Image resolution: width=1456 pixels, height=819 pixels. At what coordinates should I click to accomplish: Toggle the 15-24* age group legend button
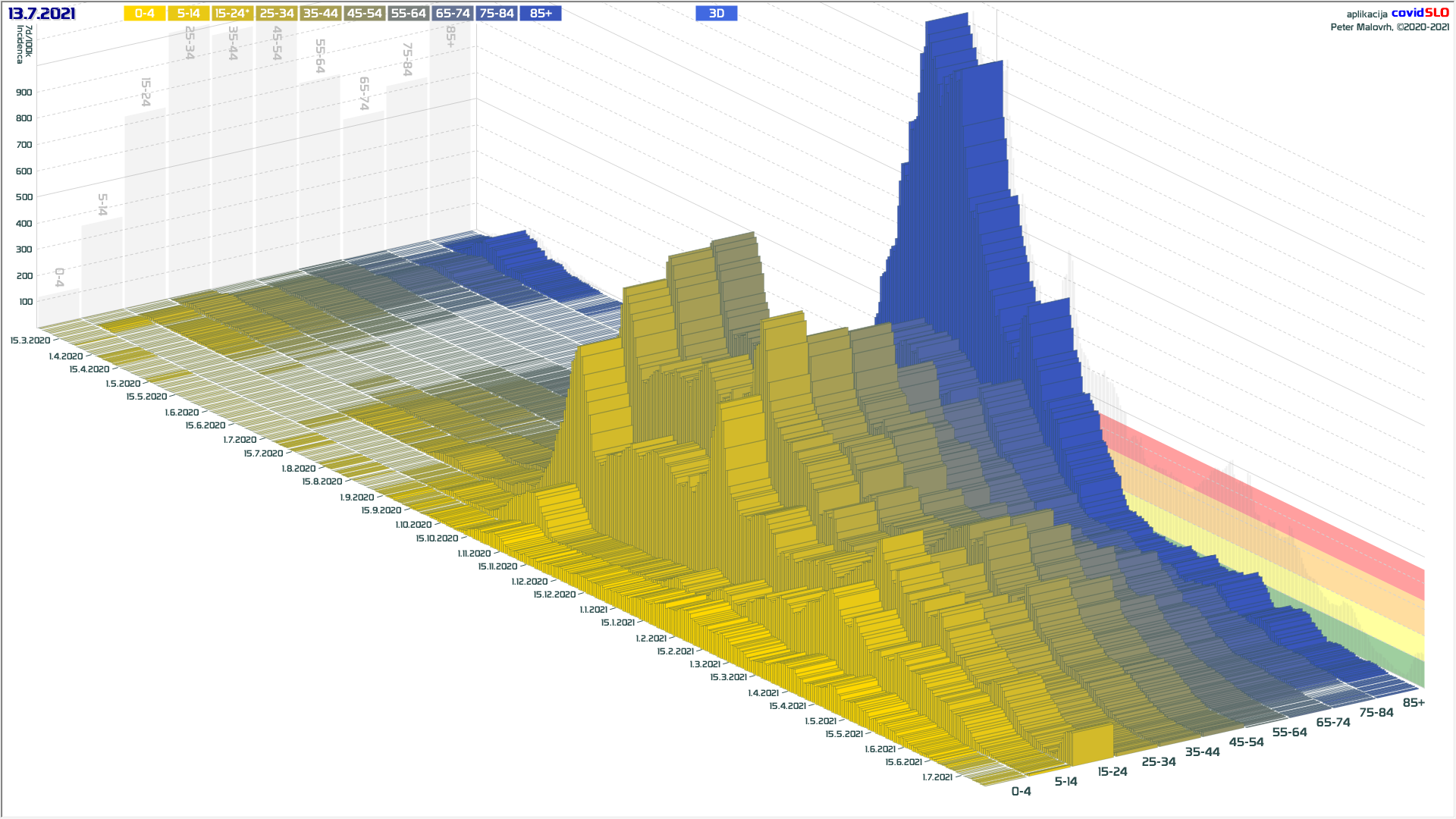click(x=232, y=14)
